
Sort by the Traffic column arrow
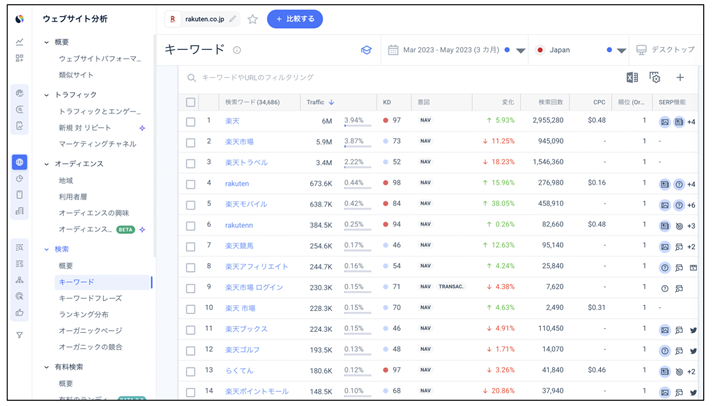pos(331,102)
